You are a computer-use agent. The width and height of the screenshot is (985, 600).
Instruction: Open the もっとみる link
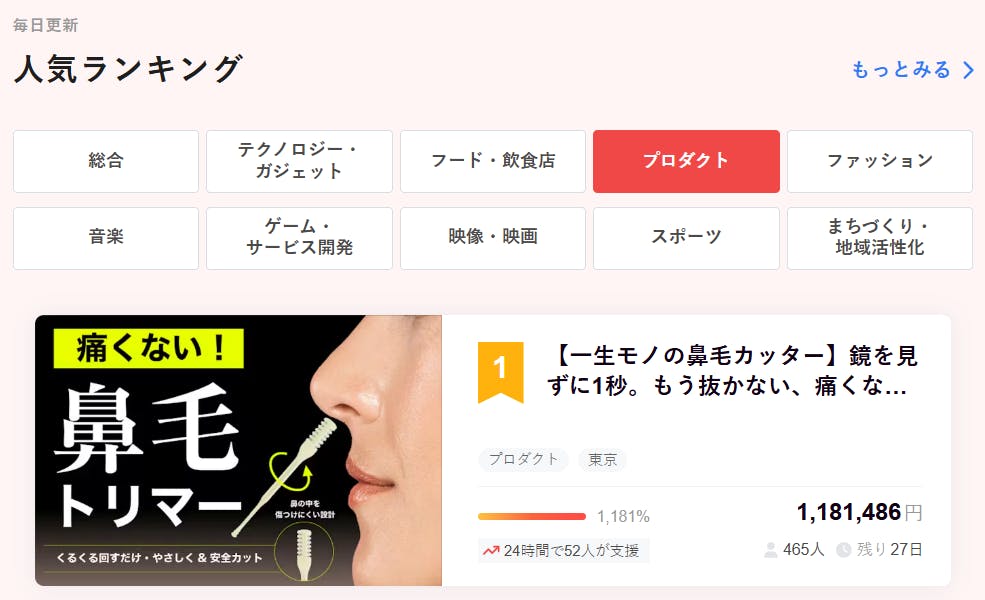[x=901, y=70]
